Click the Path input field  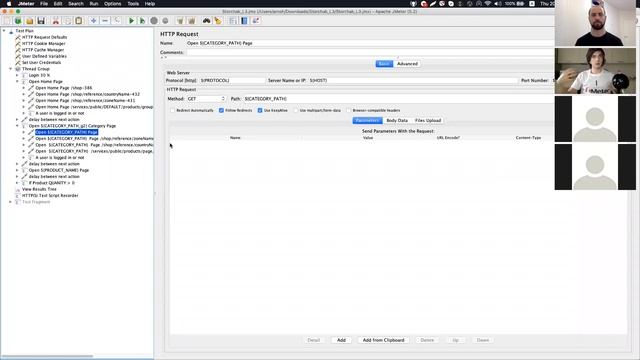pyautogui.click(x=398, y=99)
